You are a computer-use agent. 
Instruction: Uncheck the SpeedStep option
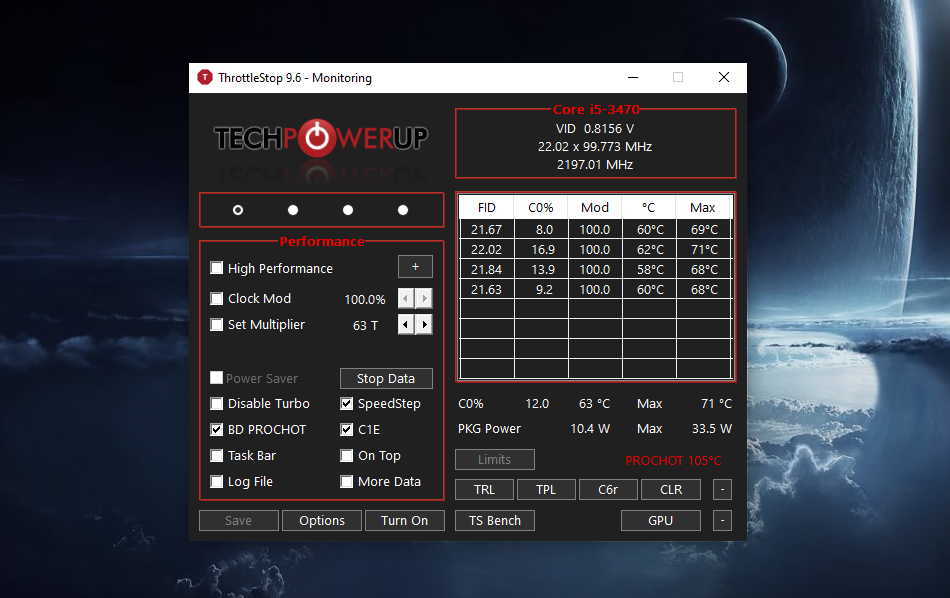tap(347, 404)
